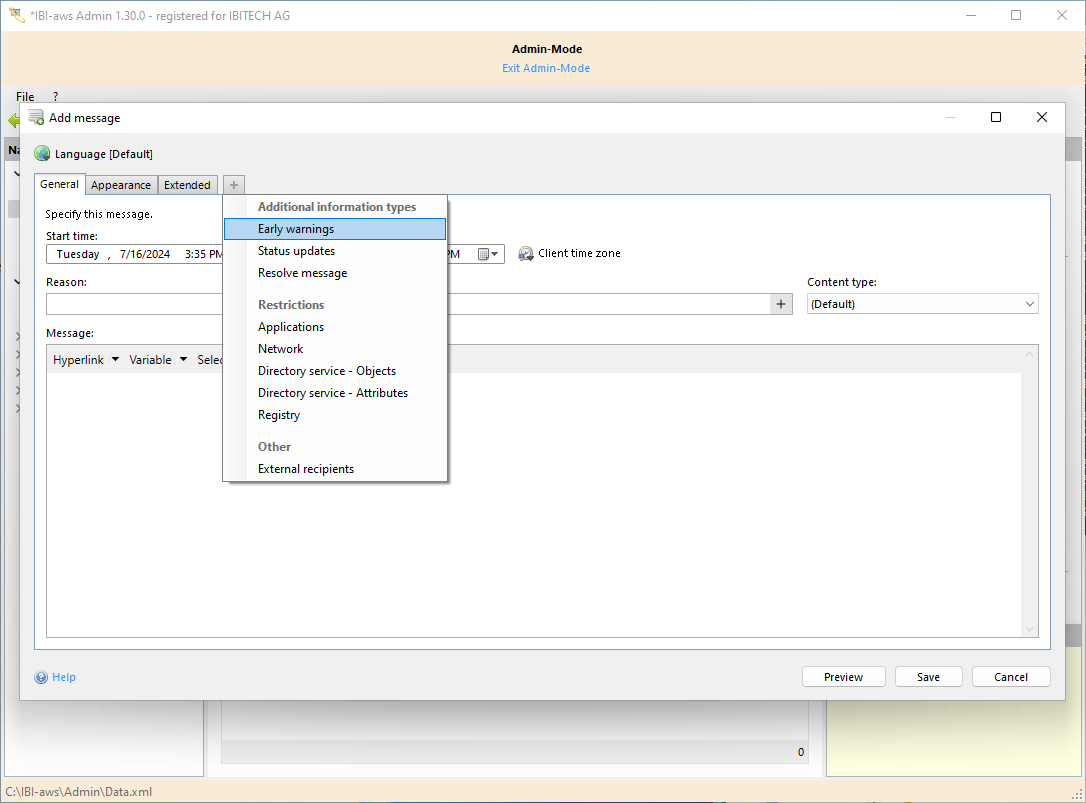1086x803 pixels.
Task: Choose Status updates menu entry
Action: click(x=296, y=251)
